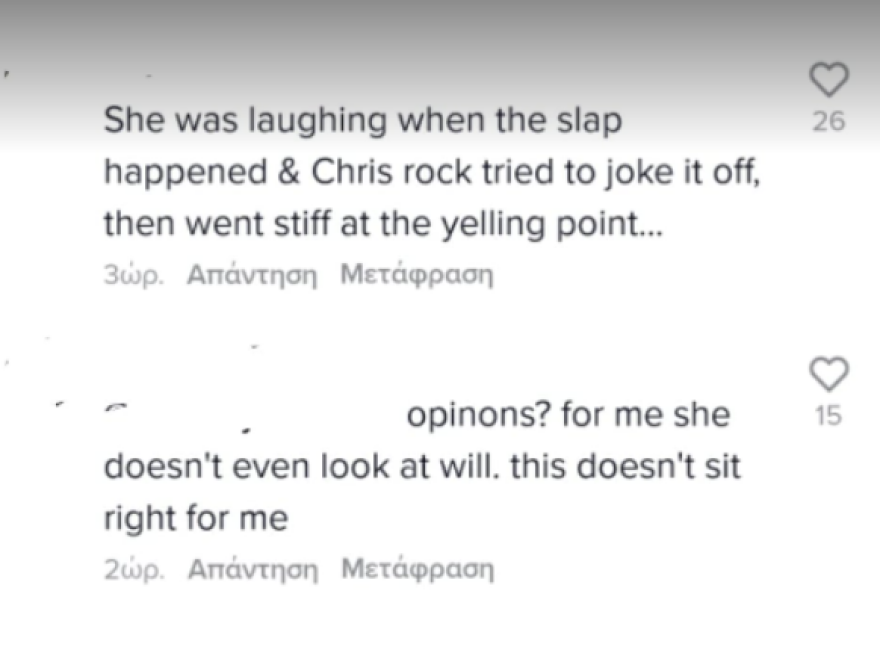Translate the comment posted 3ώρ. ago via Μετάφραση
This screenshot has height=662, width=880.
coord(417,275)
